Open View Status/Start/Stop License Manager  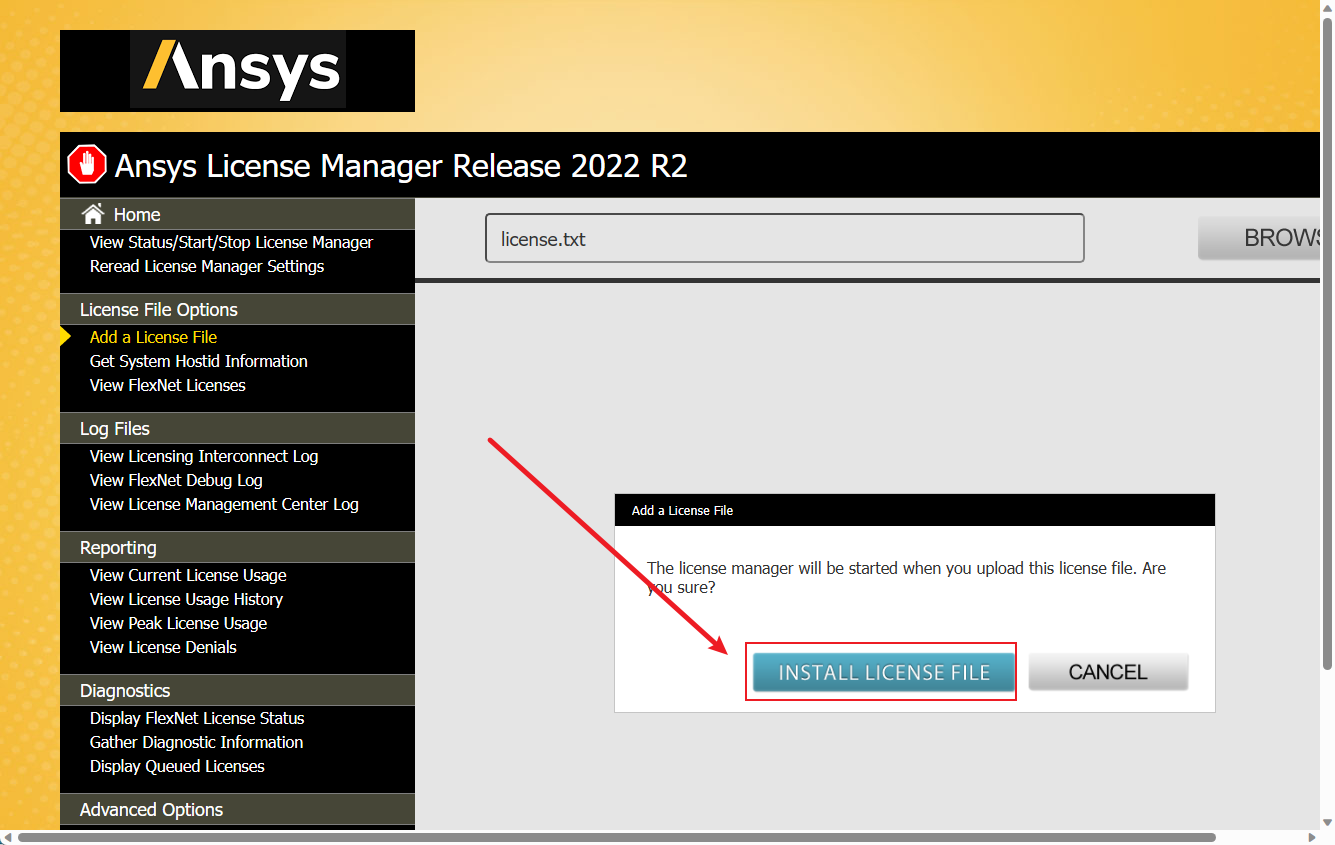click(231, 242)
